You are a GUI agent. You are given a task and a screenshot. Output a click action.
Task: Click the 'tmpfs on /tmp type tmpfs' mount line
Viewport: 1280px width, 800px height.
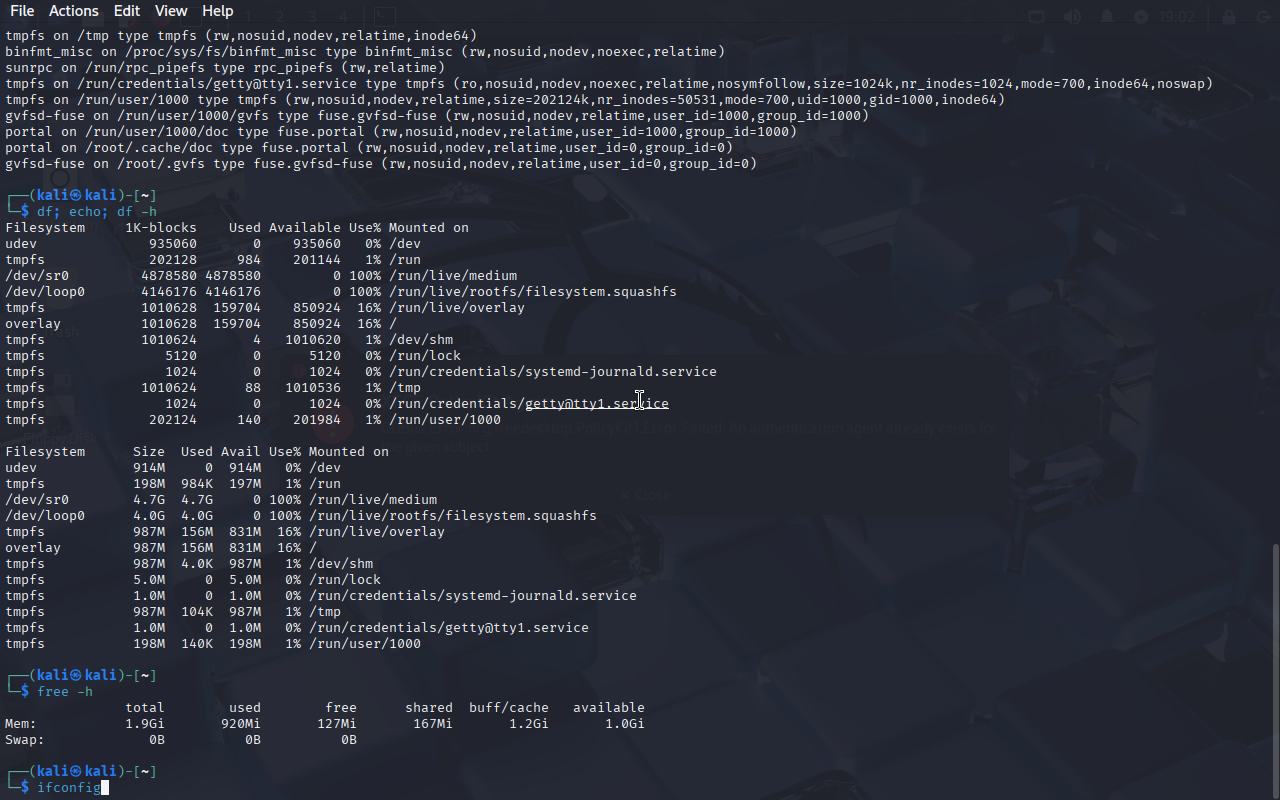tap(241, 36)
